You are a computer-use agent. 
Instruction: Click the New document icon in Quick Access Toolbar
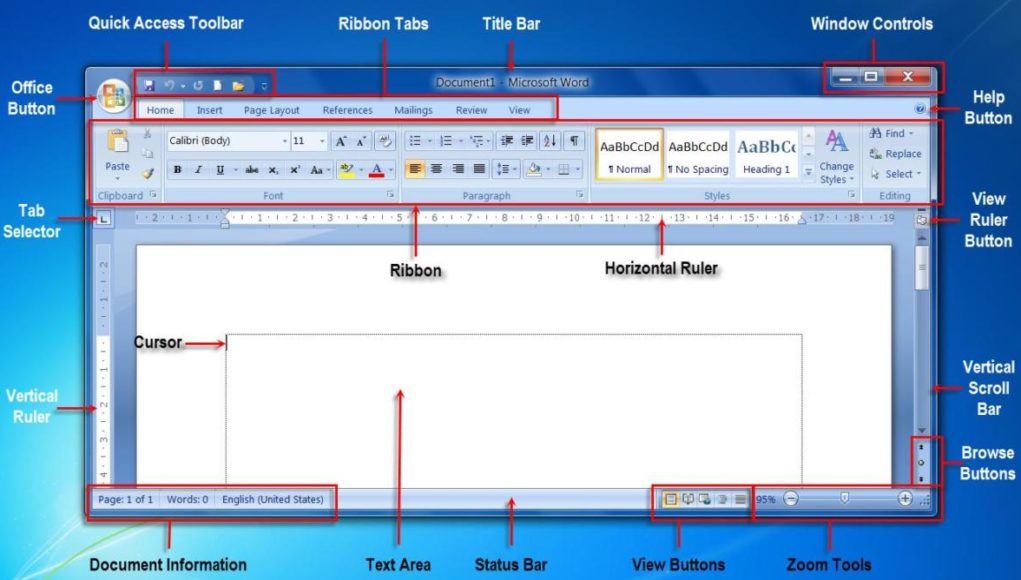[x=217, y=85]
